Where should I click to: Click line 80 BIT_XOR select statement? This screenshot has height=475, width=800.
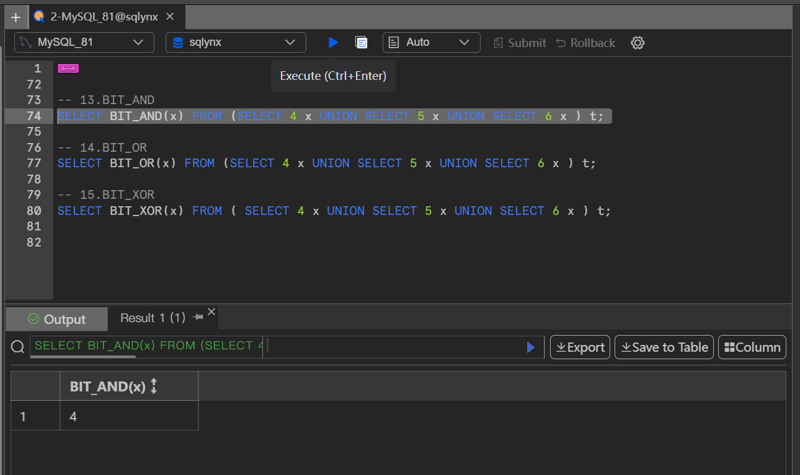pyautogui.click(x=334, y=211)
